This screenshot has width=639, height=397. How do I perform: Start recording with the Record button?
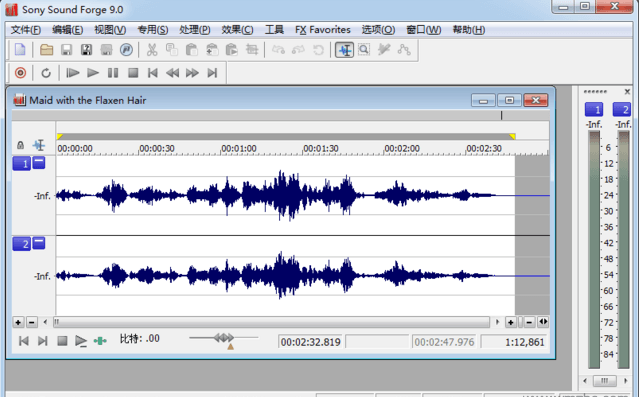click(20, 73)
